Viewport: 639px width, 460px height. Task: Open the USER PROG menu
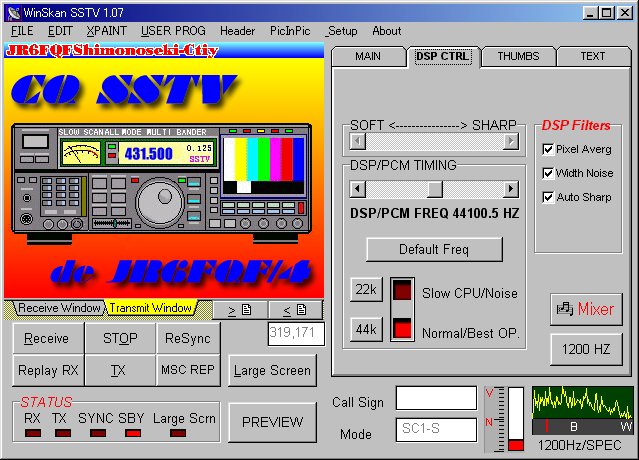tap(173, 31)
